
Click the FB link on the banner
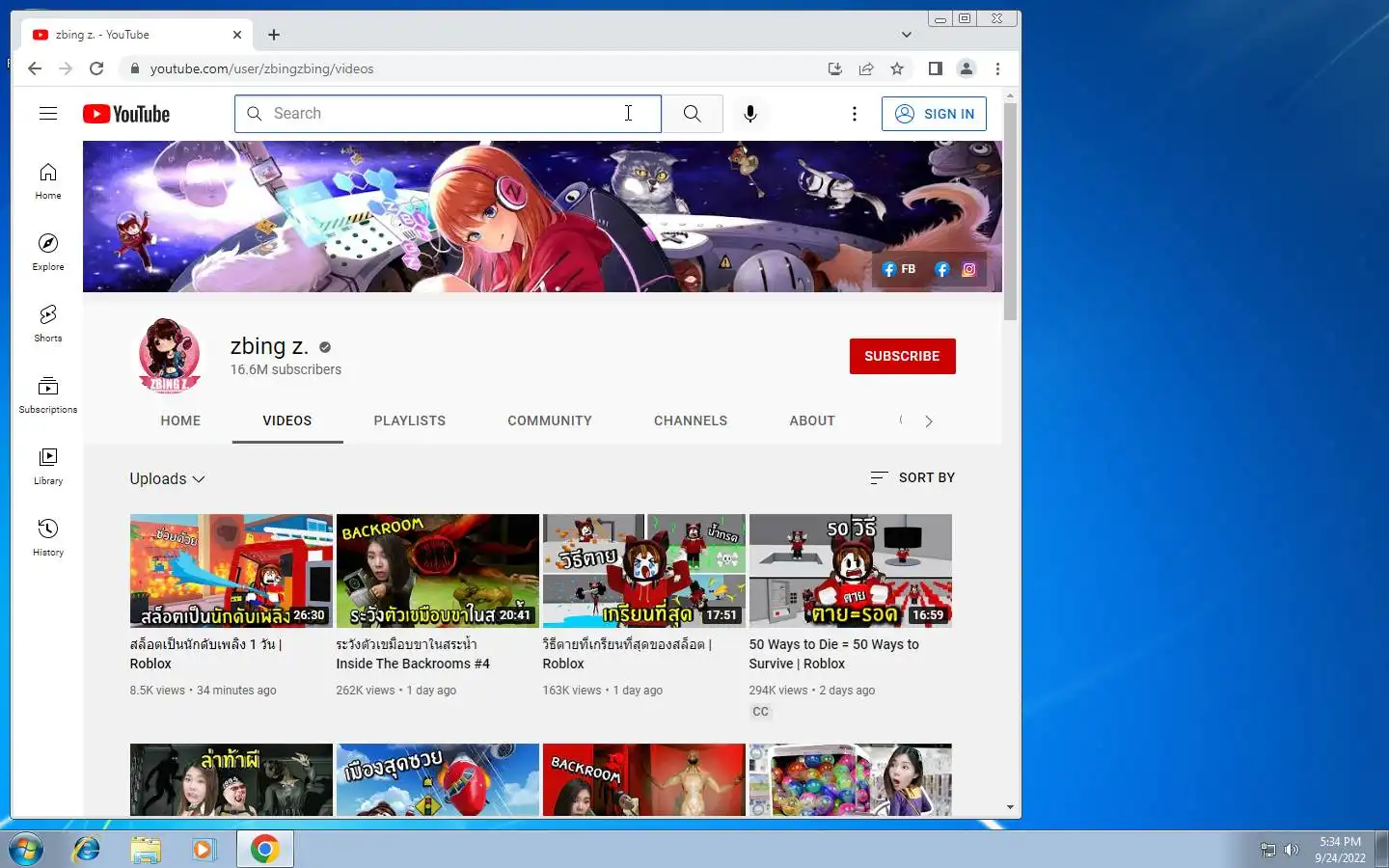tap(899, 269)
